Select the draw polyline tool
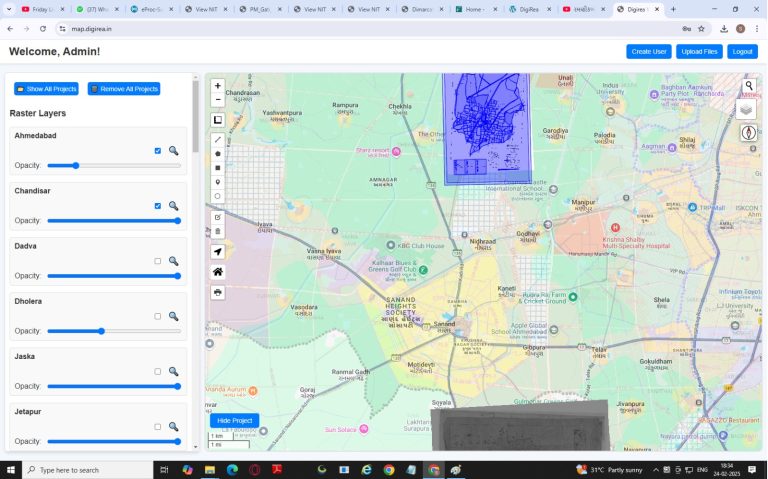This screenshot has width=768, height=479. [218, 139]
